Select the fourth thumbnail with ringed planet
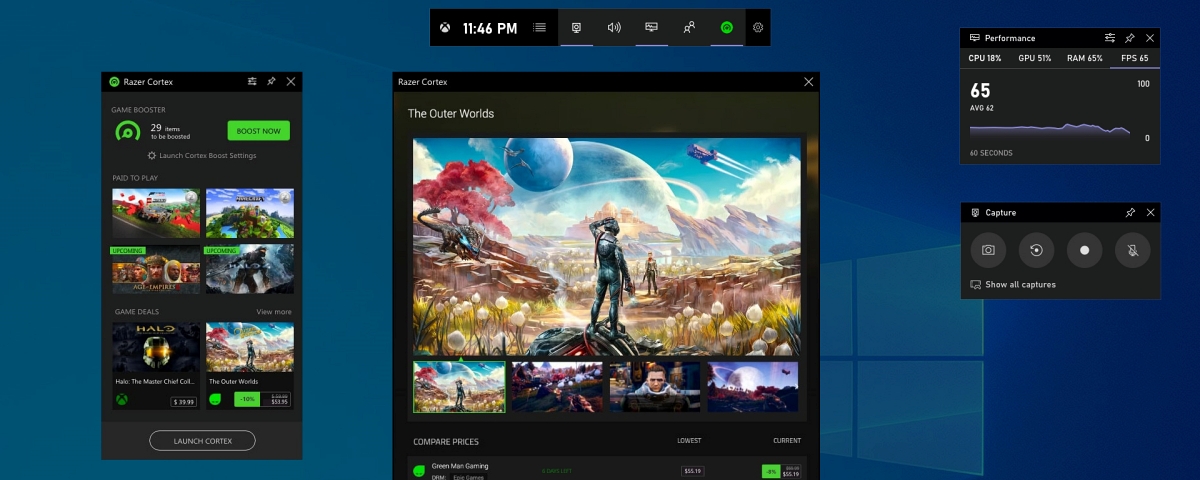 click(753, 387)
